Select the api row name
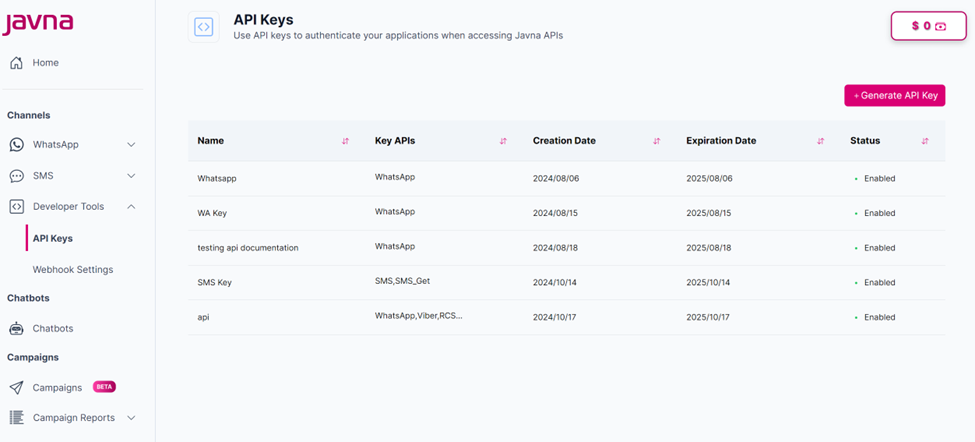 (203, 317)
